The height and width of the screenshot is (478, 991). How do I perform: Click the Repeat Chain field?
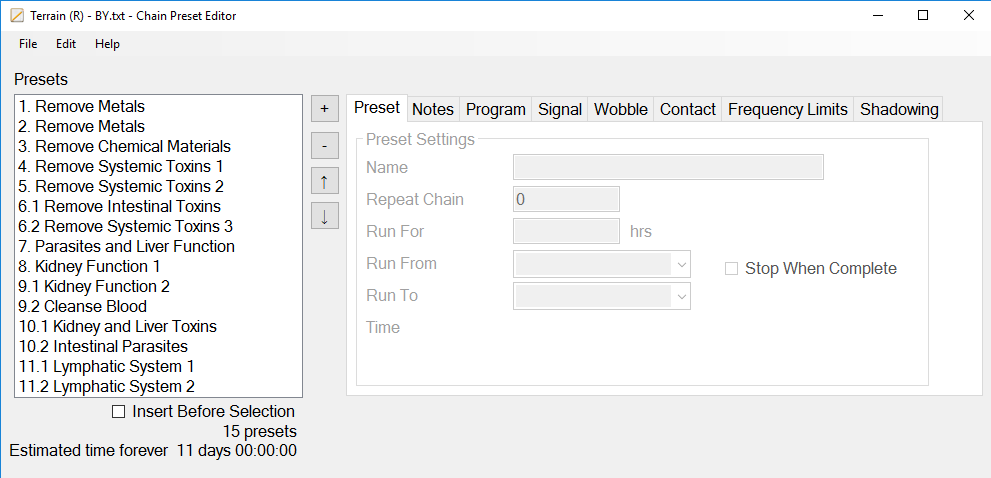(x=566, y=199)
